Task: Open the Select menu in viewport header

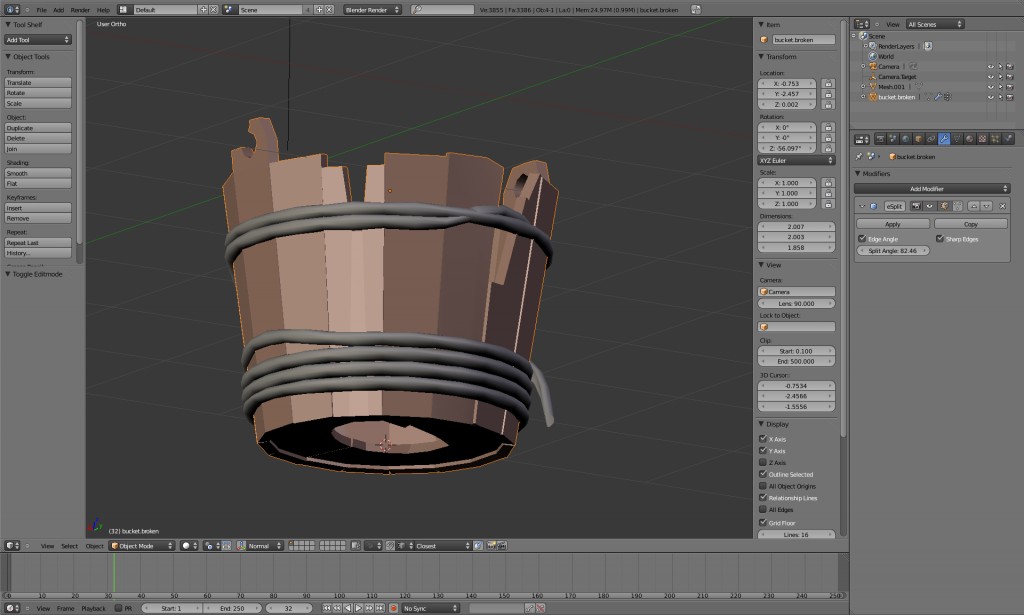Action: (69, 546)
